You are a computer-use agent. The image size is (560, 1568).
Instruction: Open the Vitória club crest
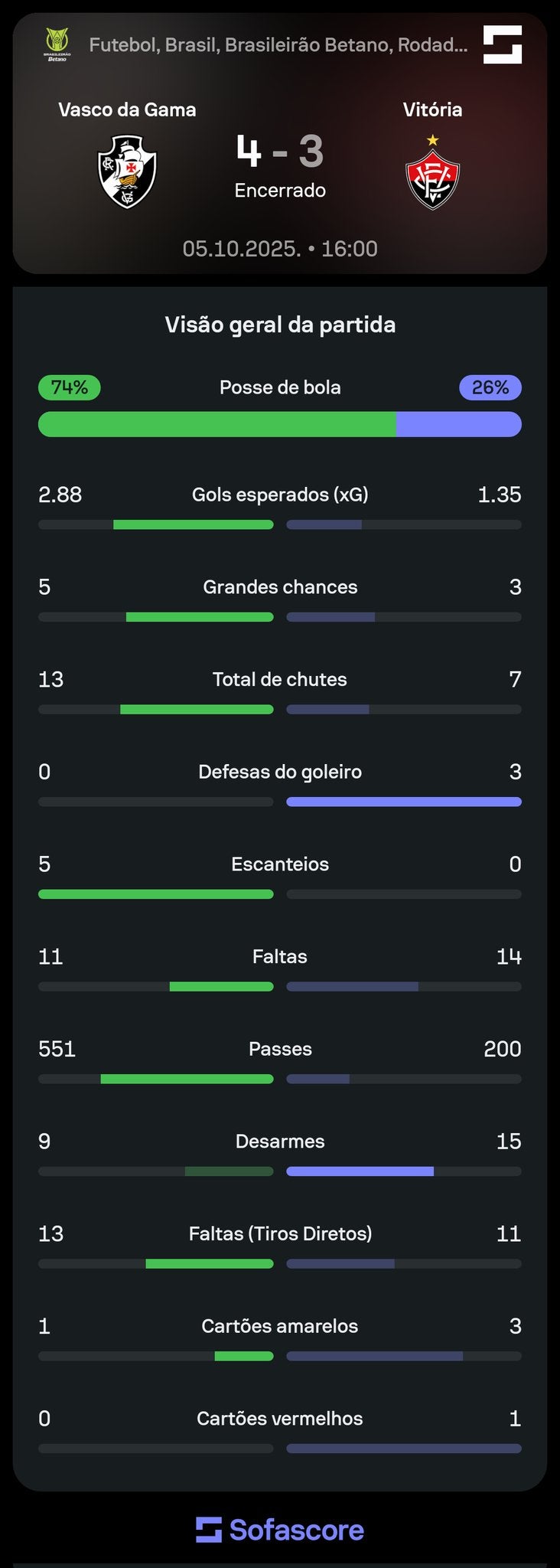point(432,174)
